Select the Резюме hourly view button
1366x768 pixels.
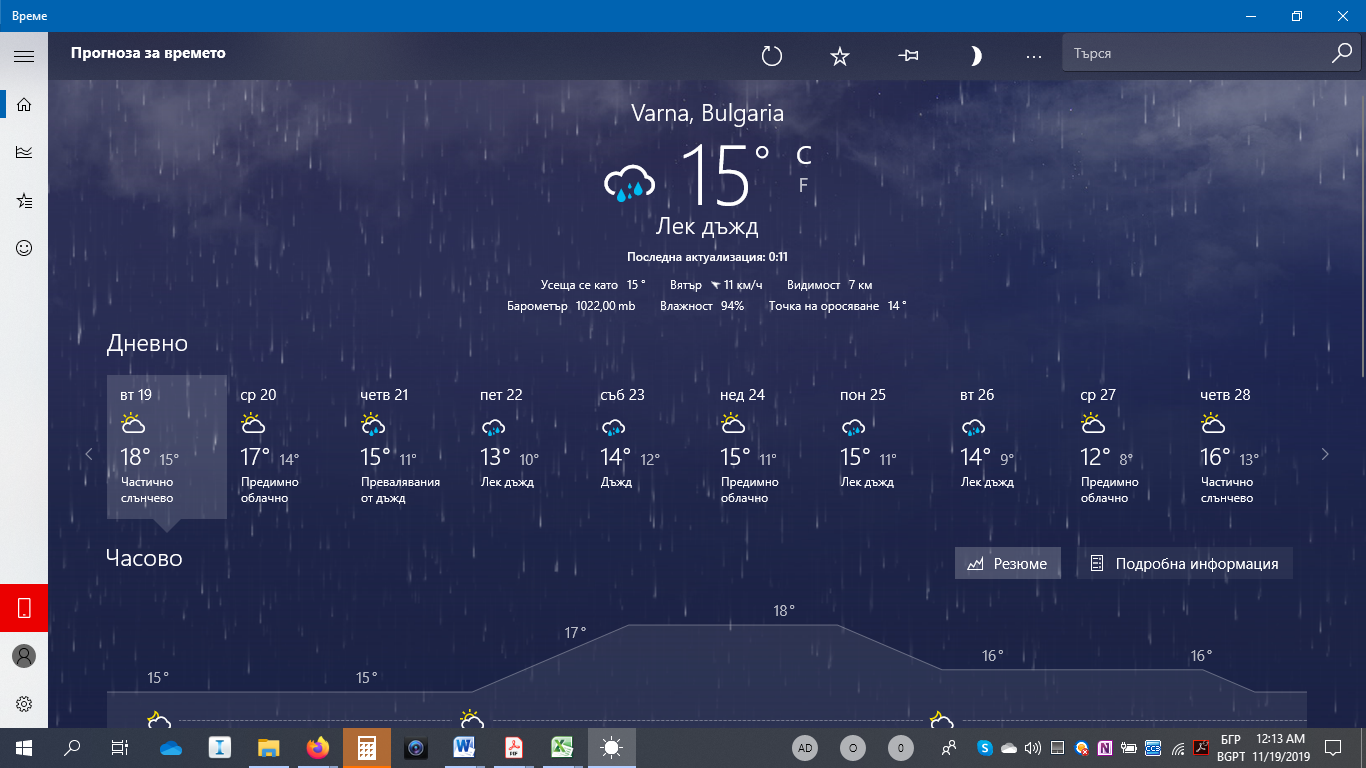[1007, 564]
